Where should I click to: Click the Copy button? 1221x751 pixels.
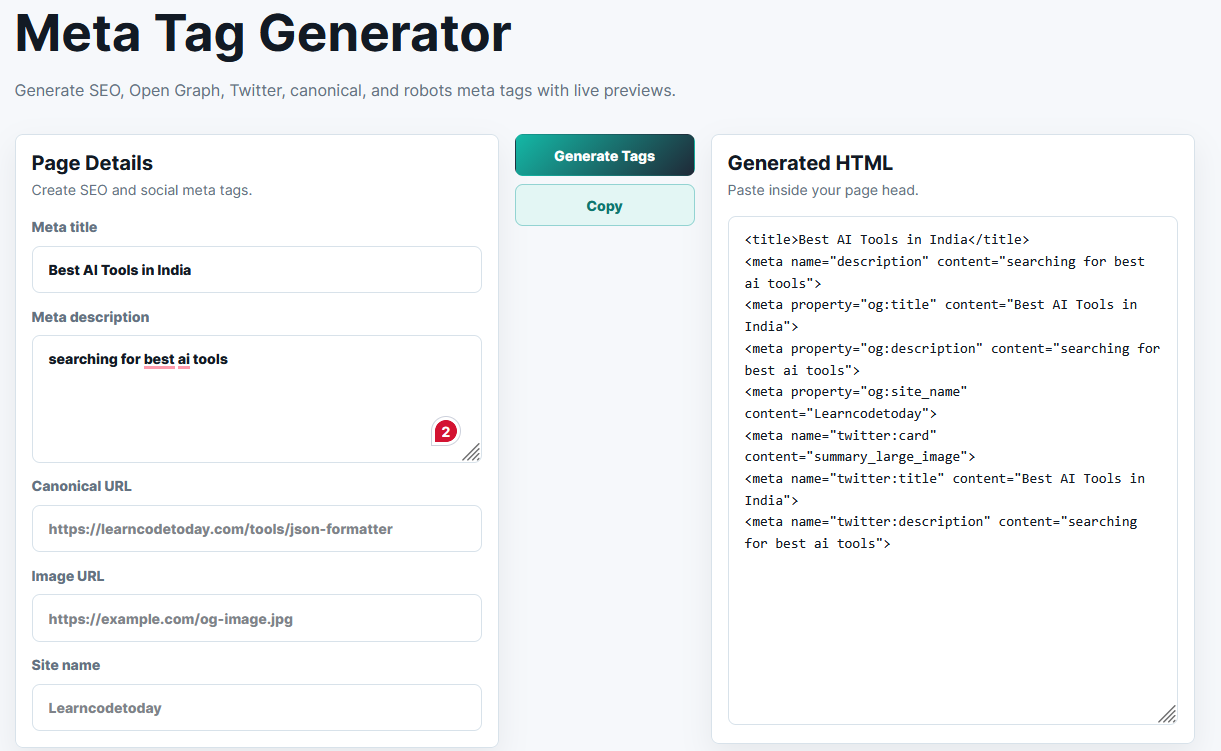604,205
